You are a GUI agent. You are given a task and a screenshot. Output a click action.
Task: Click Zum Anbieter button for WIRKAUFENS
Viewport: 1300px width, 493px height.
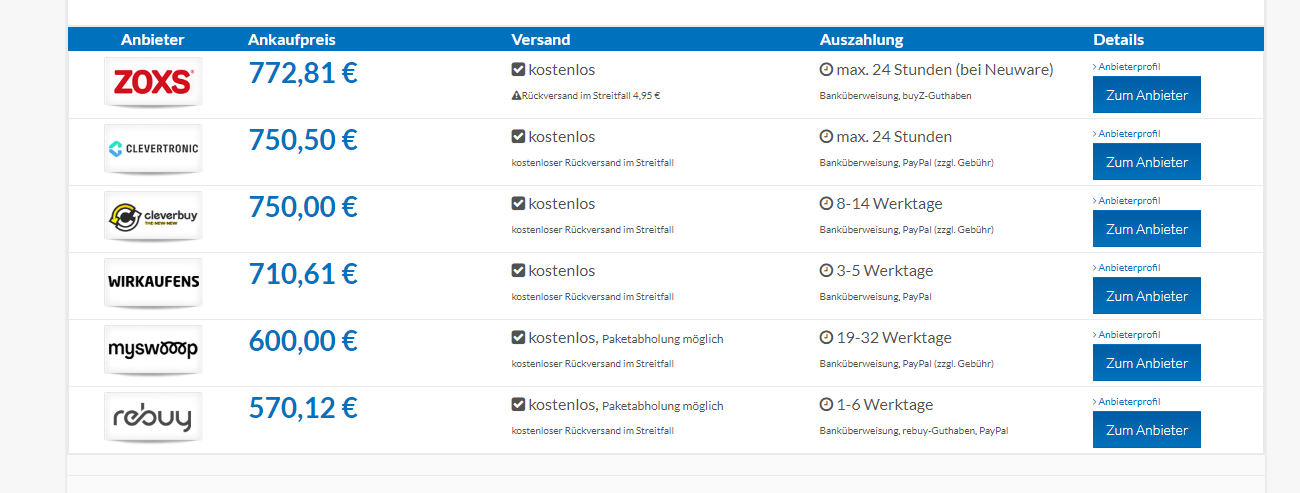[x=1147, y=296]
